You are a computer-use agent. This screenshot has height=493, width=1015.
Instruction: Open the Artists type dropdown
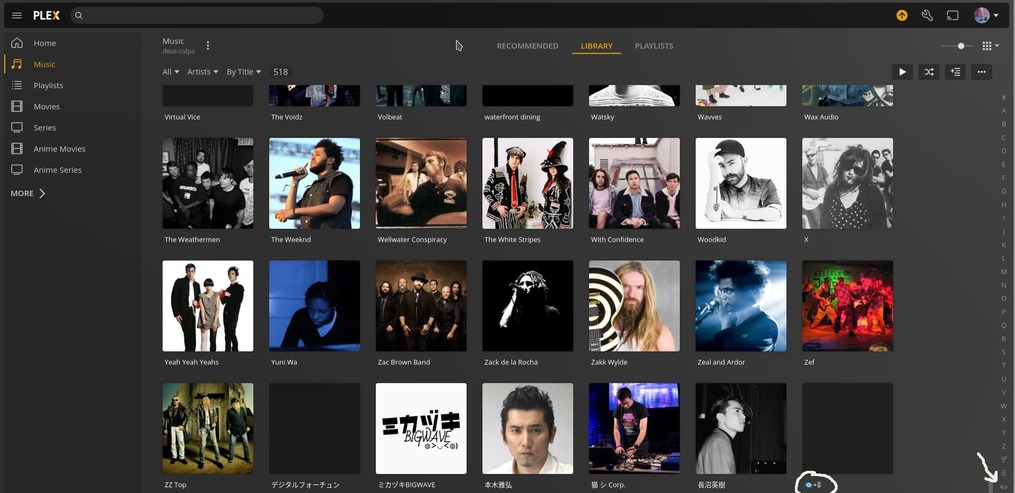(x=203, y=72)
